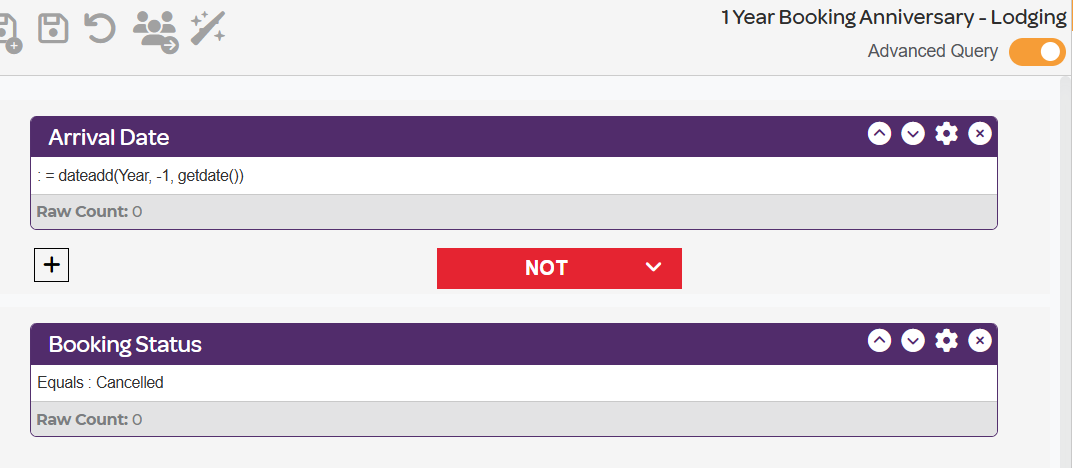Image resolution: width=1073 pixels, height=468 pixels.
Task: Click the plus add criteria button
Action: coord(51,265)
